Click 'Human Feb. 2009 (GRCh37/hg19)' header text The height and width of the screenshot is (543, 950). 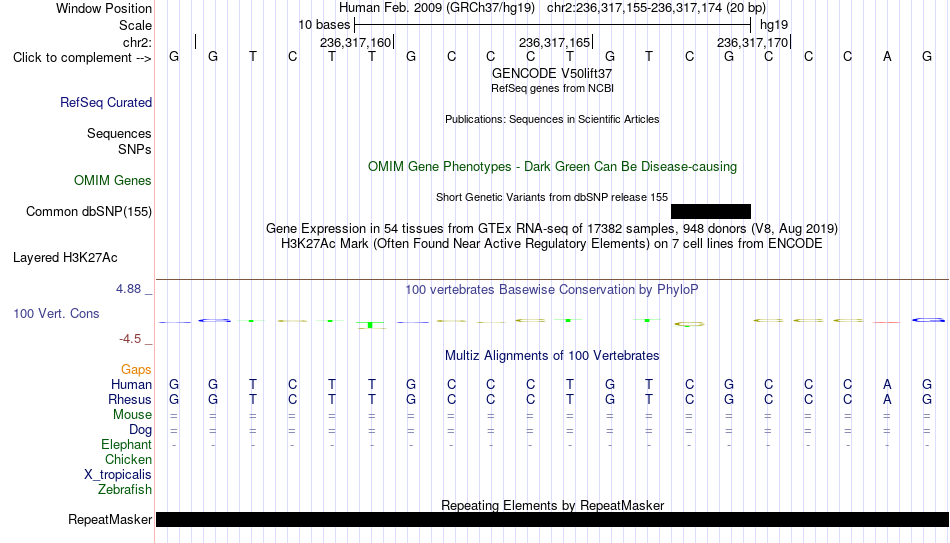click(x=437, y=8)
